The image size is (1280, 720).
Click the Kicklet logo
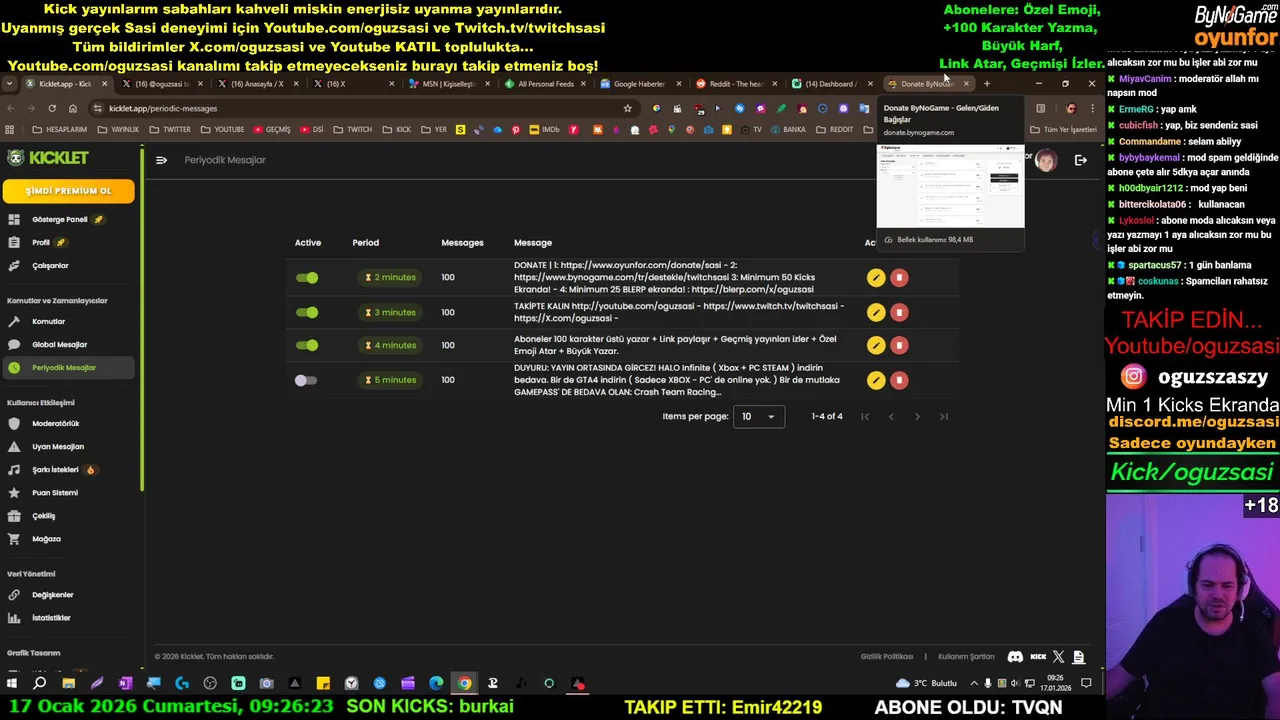click(48, 158)
